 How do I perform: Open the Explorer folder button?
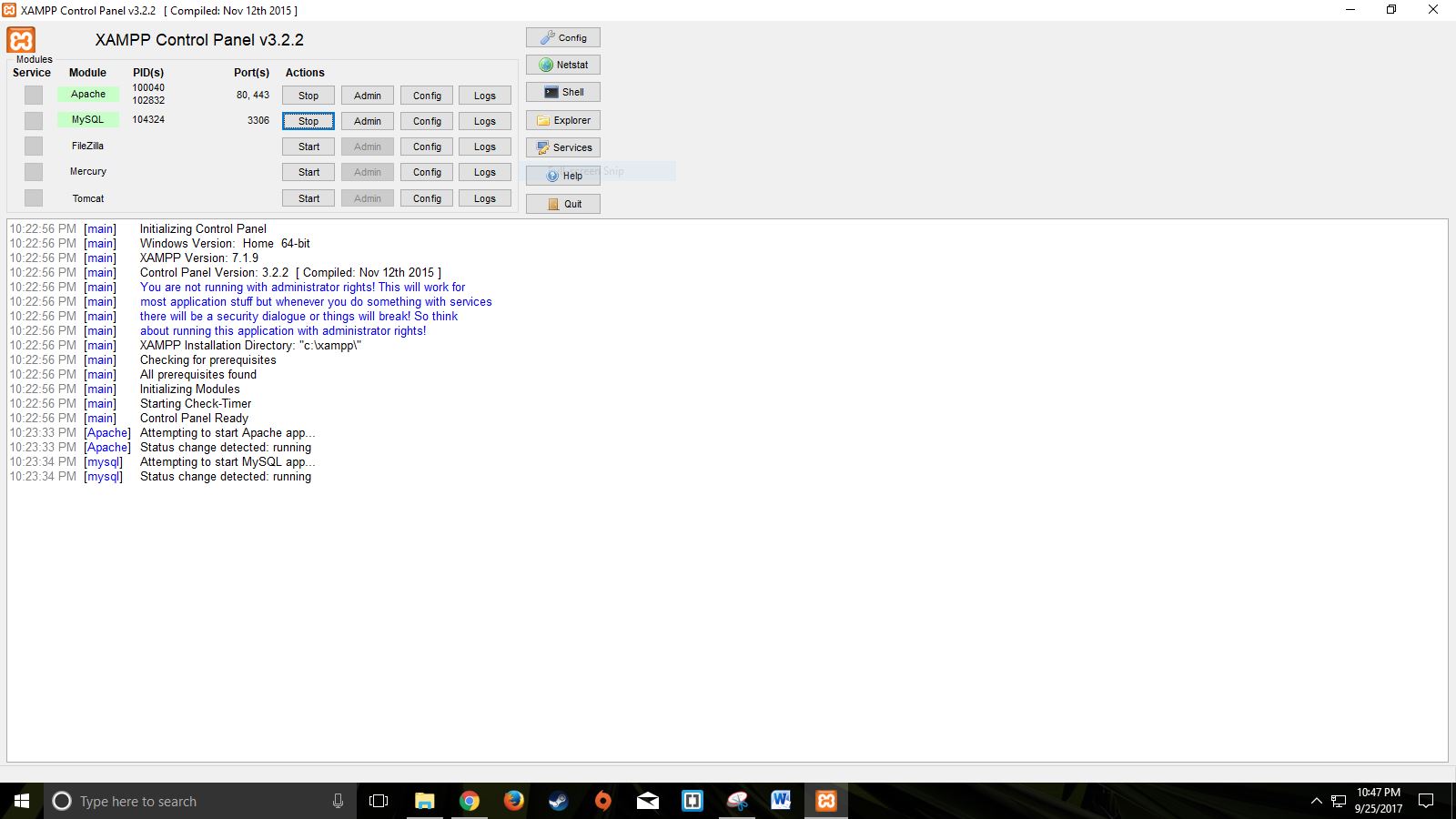click(x=562, y=120)
